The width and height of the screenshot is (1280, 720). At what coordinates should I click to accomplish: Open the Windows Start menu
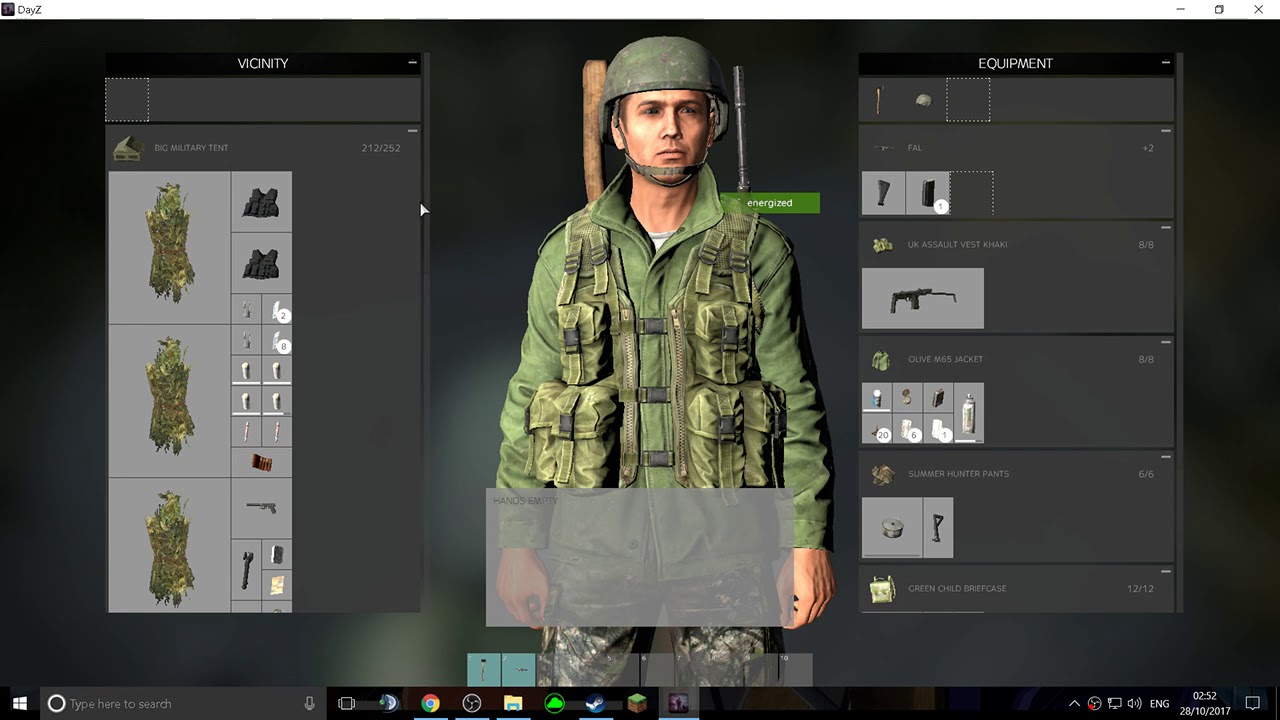[20, 703]
